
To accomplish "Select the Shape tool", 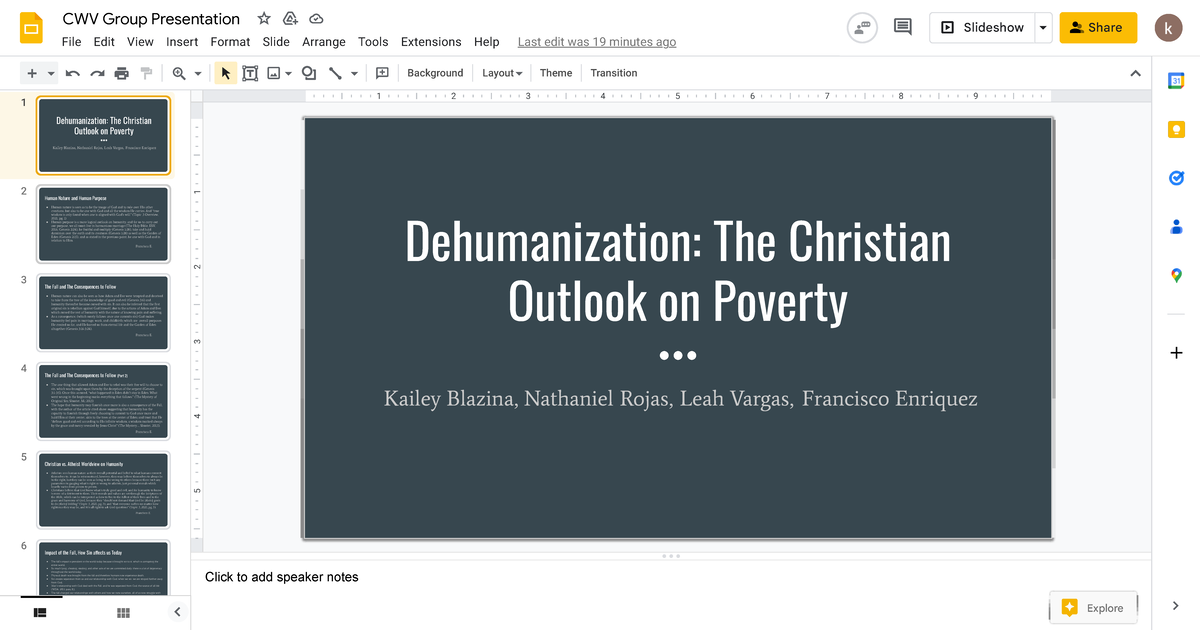I will pos(309,73).
